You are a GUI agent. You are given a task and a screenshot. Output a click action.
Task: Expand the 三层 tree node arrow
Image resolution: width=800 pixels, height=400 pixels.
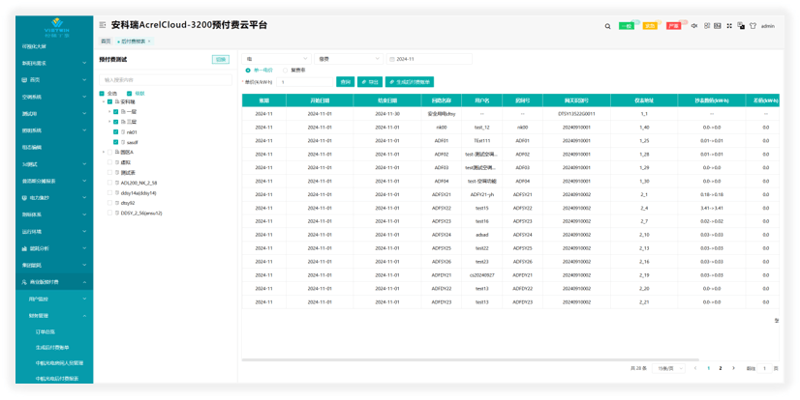109,122
